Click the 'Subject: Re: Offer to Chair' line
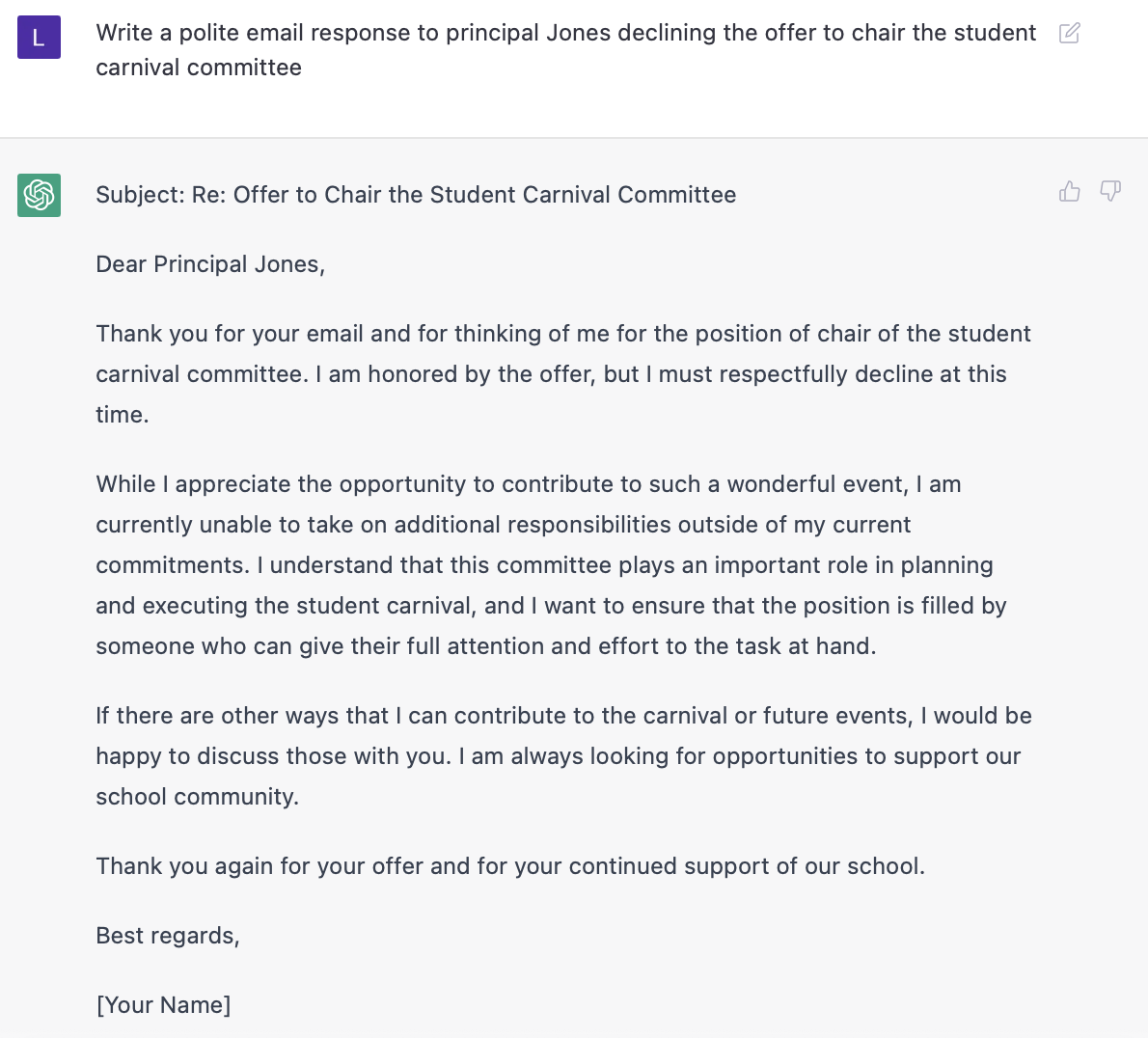The image size is (1148, 1038). pyautogui.click(x=416, y=195)
